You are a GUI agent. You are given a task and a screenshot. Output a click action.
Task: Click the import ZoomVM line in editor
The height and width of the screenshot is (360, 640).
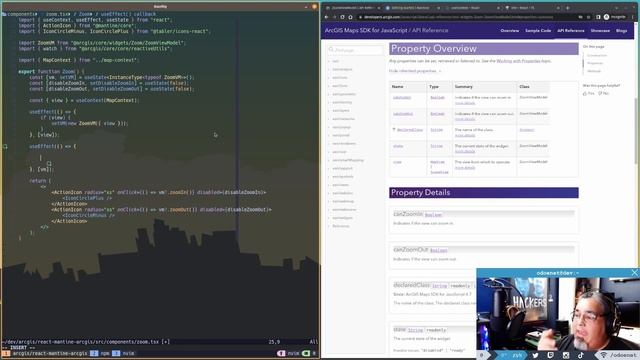102,43
